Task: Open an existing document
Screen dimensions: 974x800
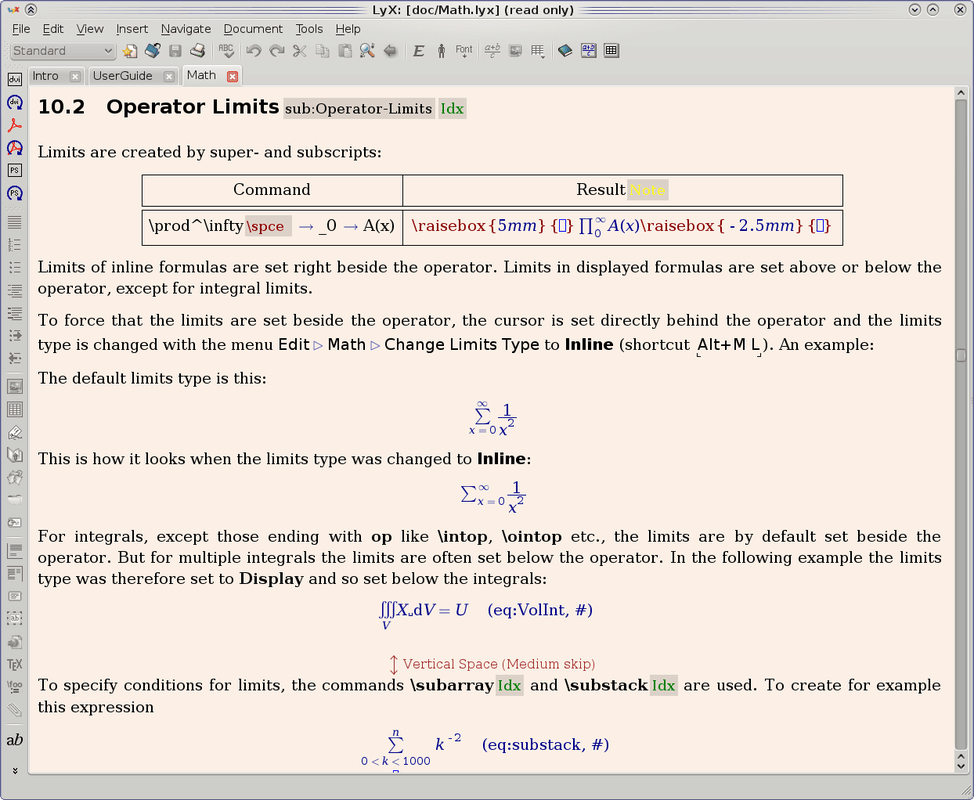Action: point(153,50)
